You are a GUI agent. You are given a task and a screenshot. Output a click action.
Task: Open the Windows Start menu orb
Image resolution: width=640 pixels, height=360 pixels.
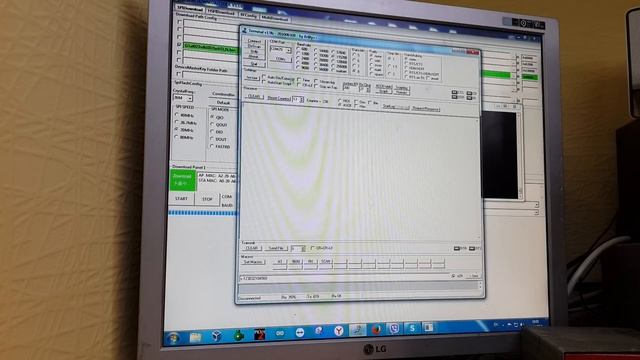pyautogui.click(x=174, y=338)
